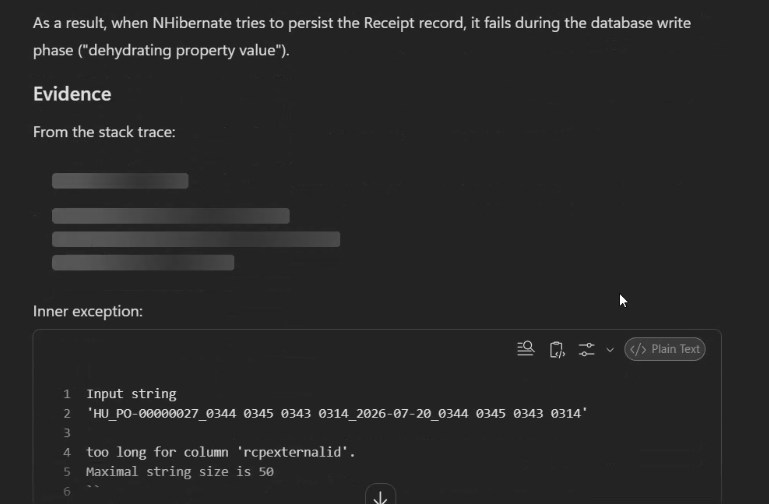Click the Evidence heading
The height and width of the screenshot is (504, 769).
72,94
